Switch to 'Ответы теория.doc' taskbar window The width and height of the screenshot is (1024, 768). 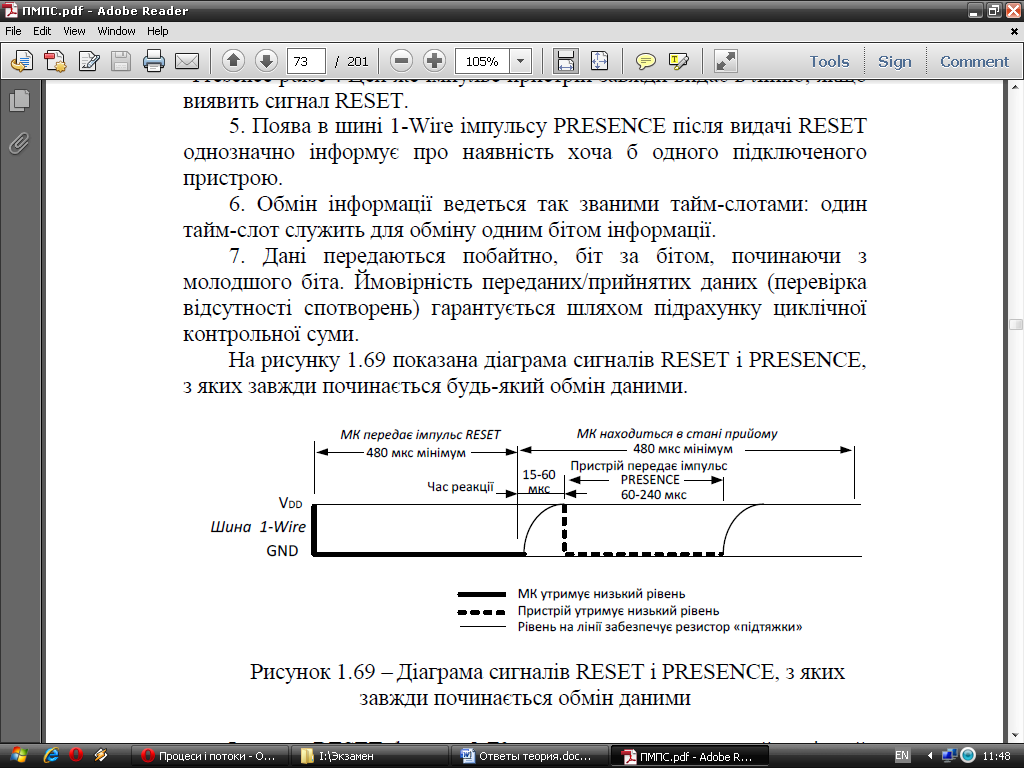click(528, 756)
